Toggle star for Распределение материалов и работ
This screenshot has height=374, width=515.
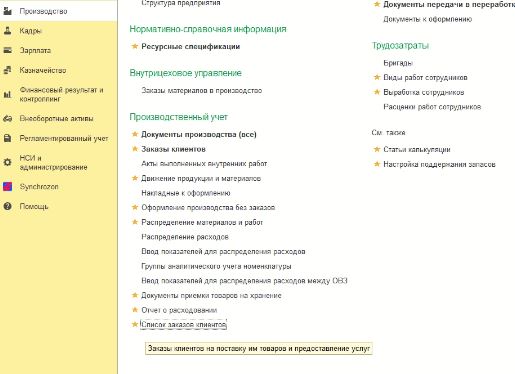[135, 222]
